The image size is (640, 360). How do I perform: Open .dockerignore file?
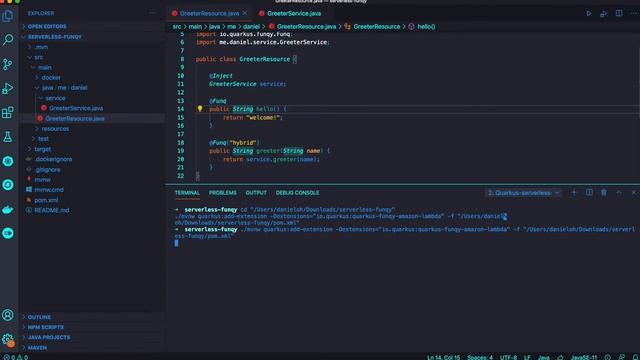53,159
